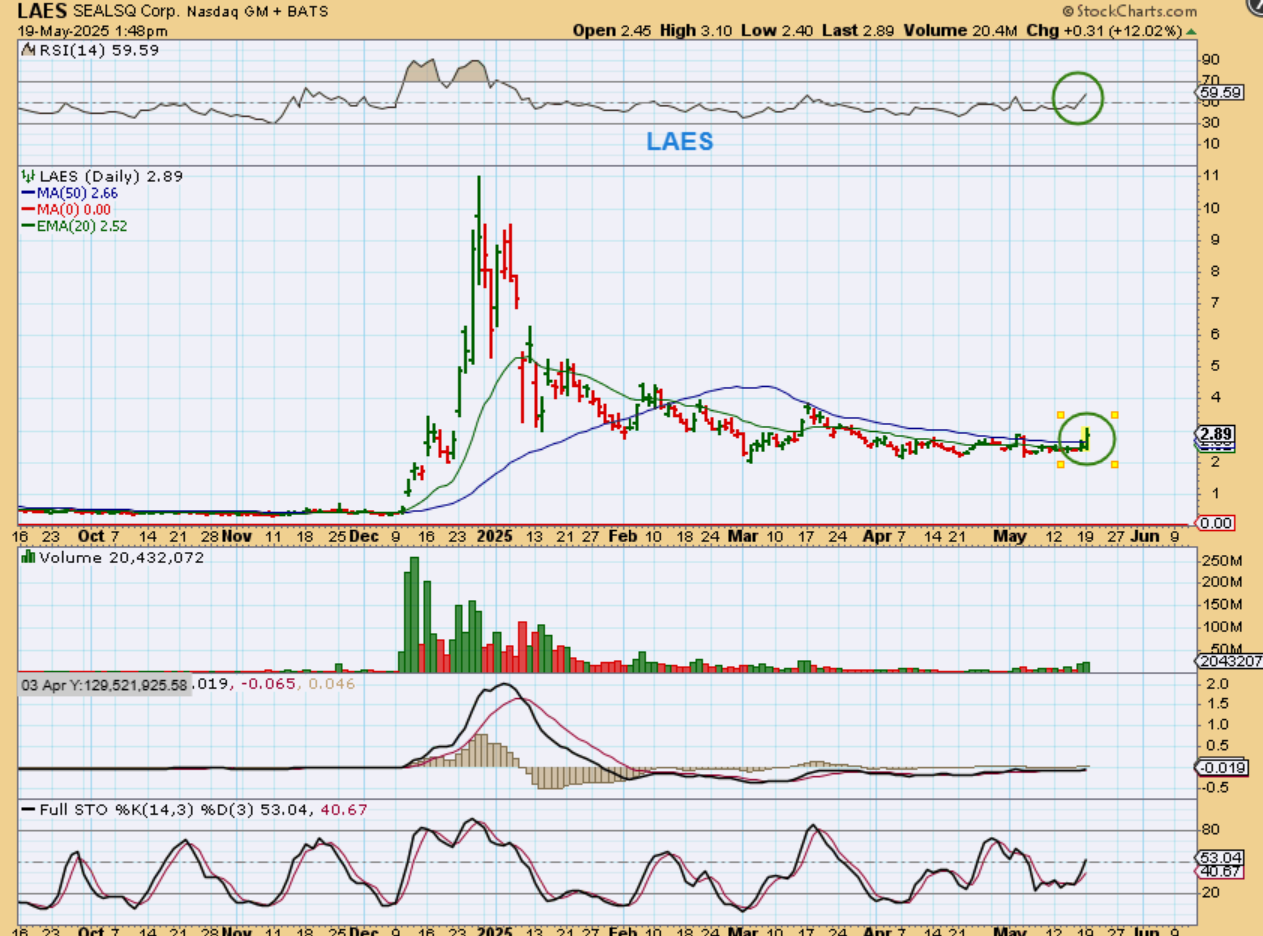Screen dimensions: 1263x936
Task: Click the Volume 20,432,072 panel label
Action: tap(112, 557)
